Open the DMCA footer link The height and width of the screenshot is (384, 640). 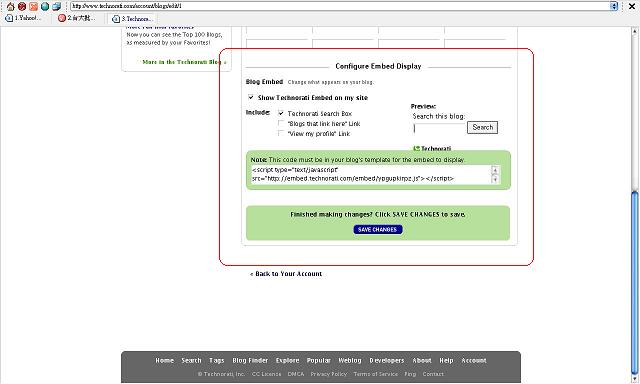296,374
